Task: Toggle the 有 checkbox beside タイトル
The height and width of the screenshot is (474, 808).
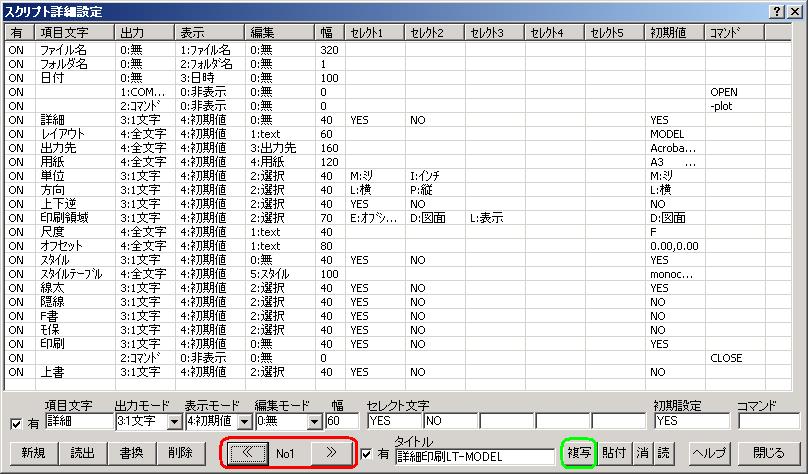Action: pos(367,455)
